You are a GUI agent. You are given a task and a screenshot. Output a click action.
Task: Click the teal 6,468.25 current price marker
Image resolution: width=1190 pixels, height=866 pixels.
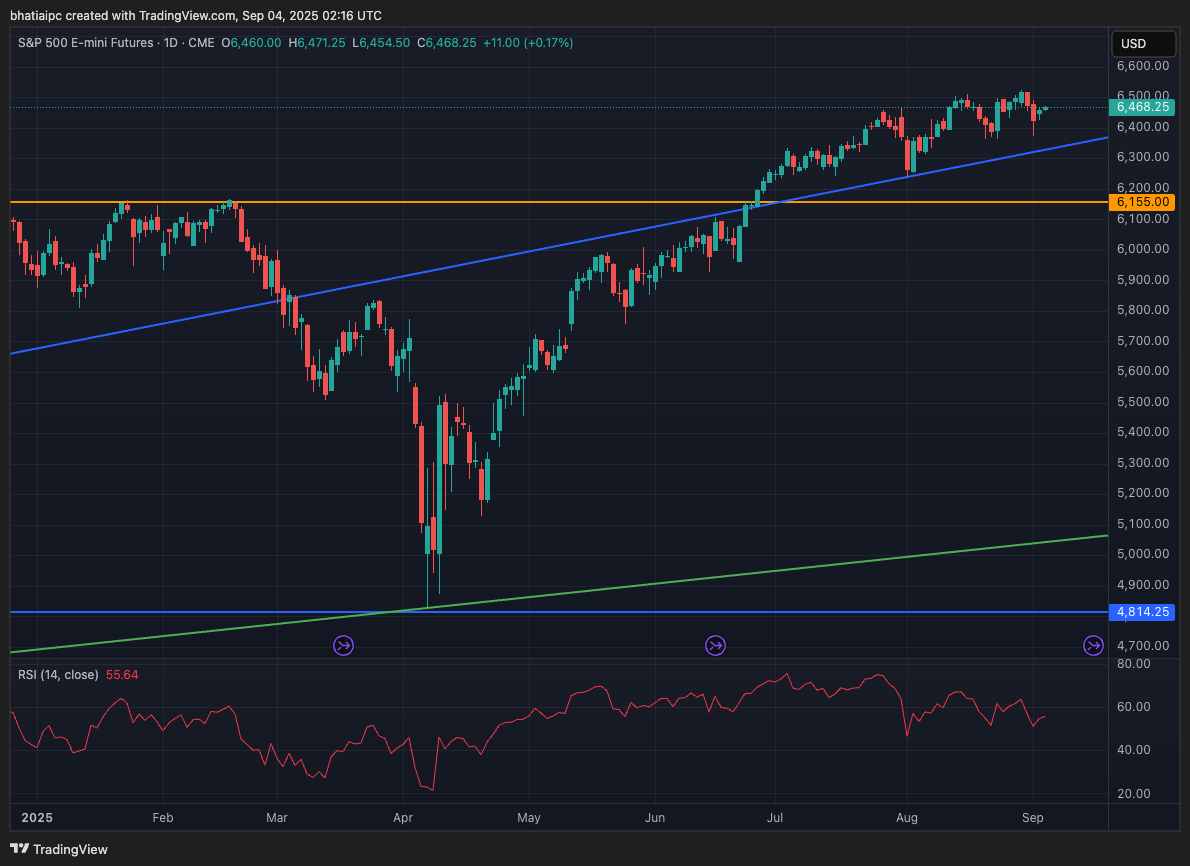1141,107
